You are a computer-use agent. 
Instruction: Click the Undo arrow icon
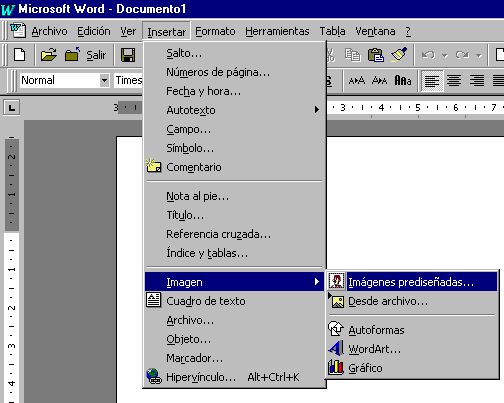[x=429, y=55]
